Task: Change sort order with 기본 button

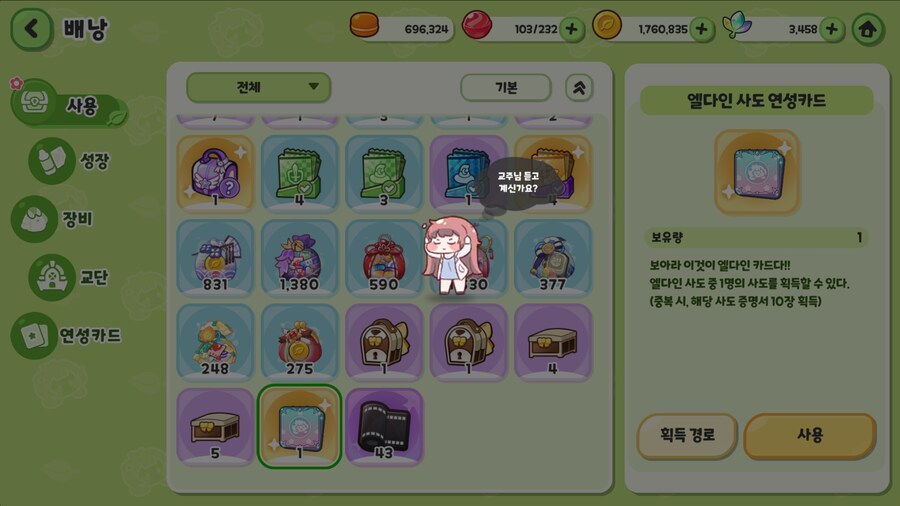Action: (506, 88)
